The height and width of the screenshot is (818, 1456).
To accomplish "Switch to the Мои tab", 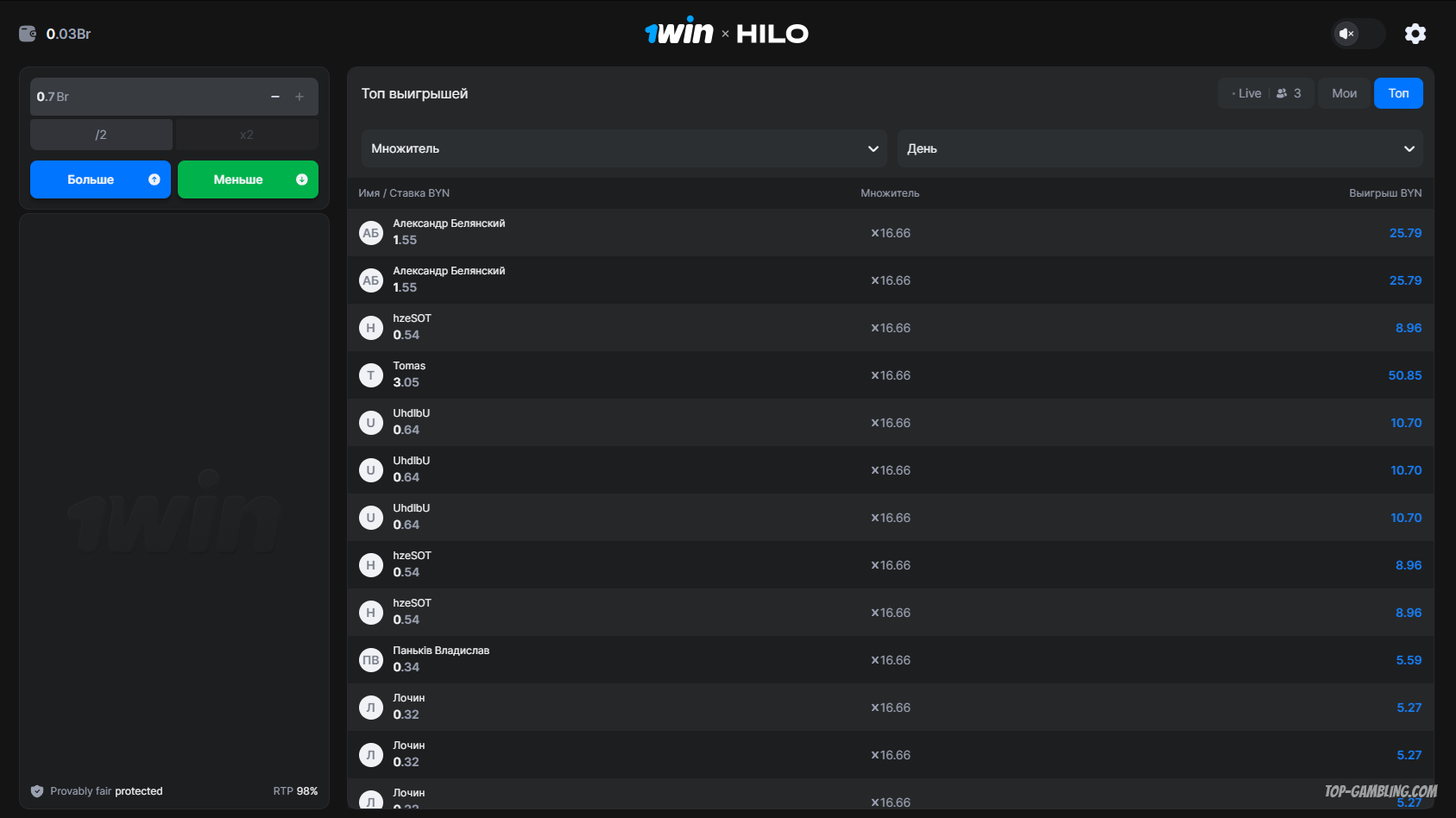I will pyautogui.click(x=1344, y=93).
